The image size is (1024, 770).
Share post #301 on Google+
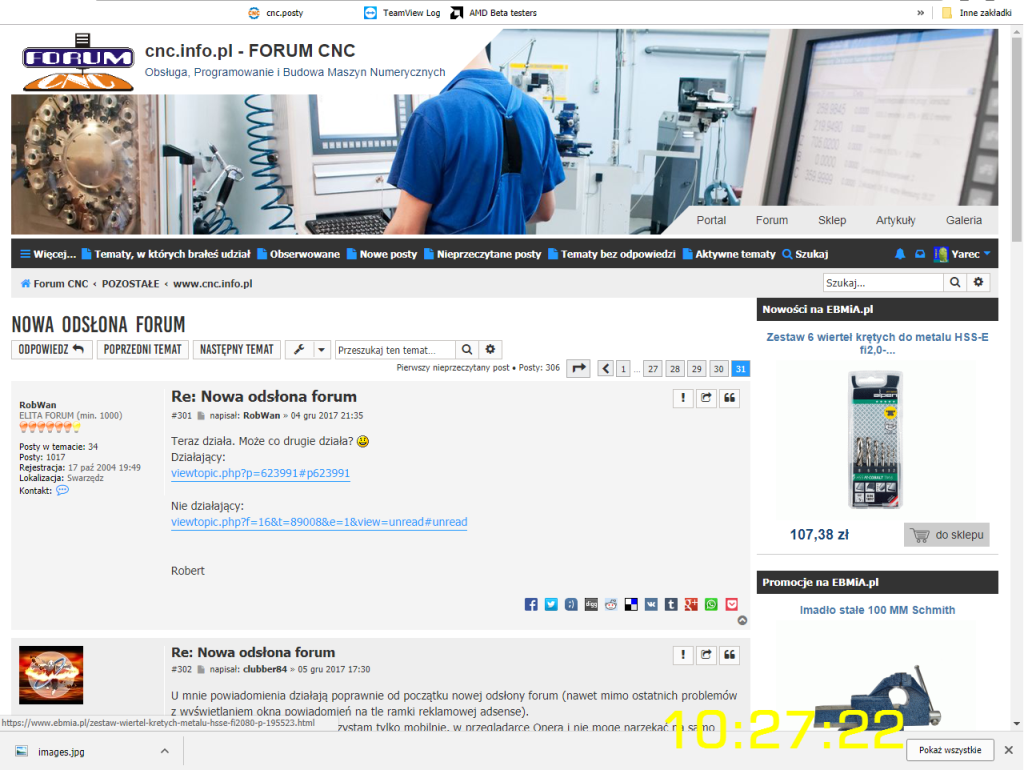691,604
